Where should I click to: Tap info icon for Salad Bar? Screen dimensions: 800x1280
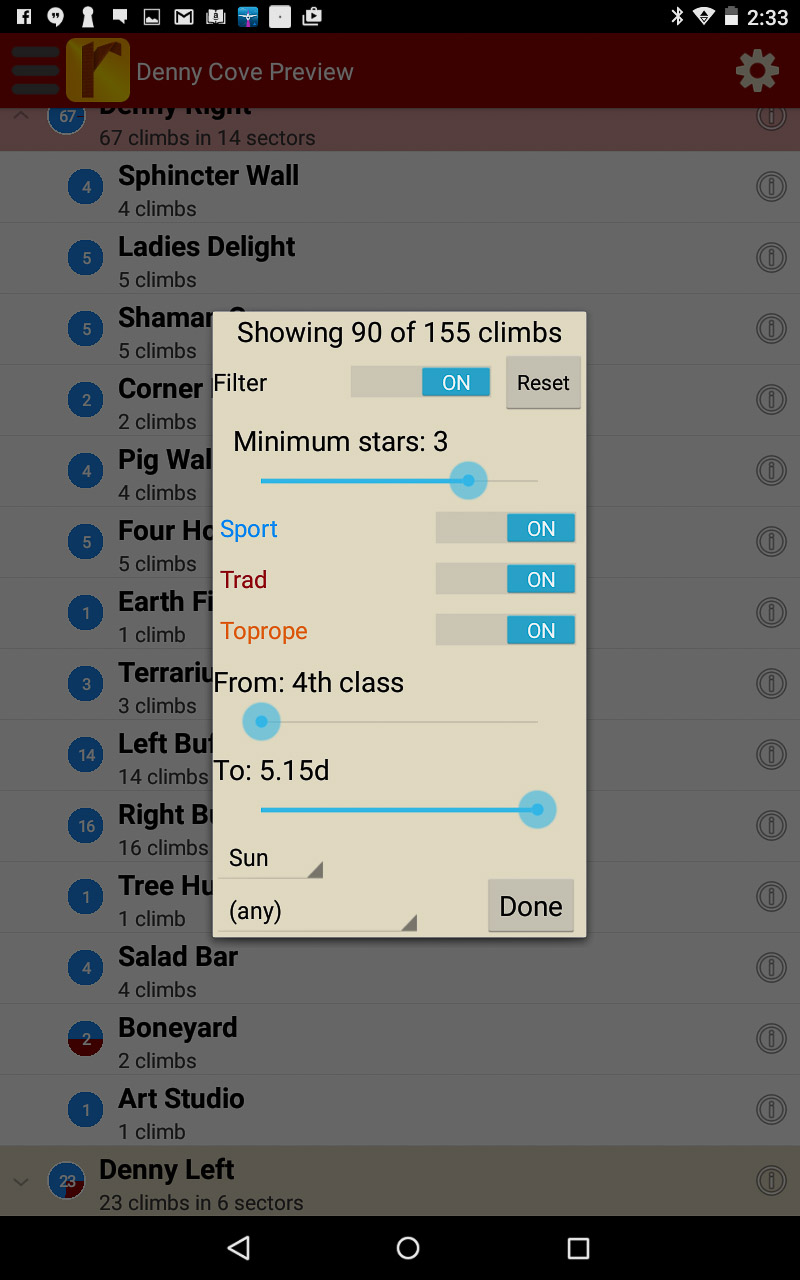(x=771, y=968)
